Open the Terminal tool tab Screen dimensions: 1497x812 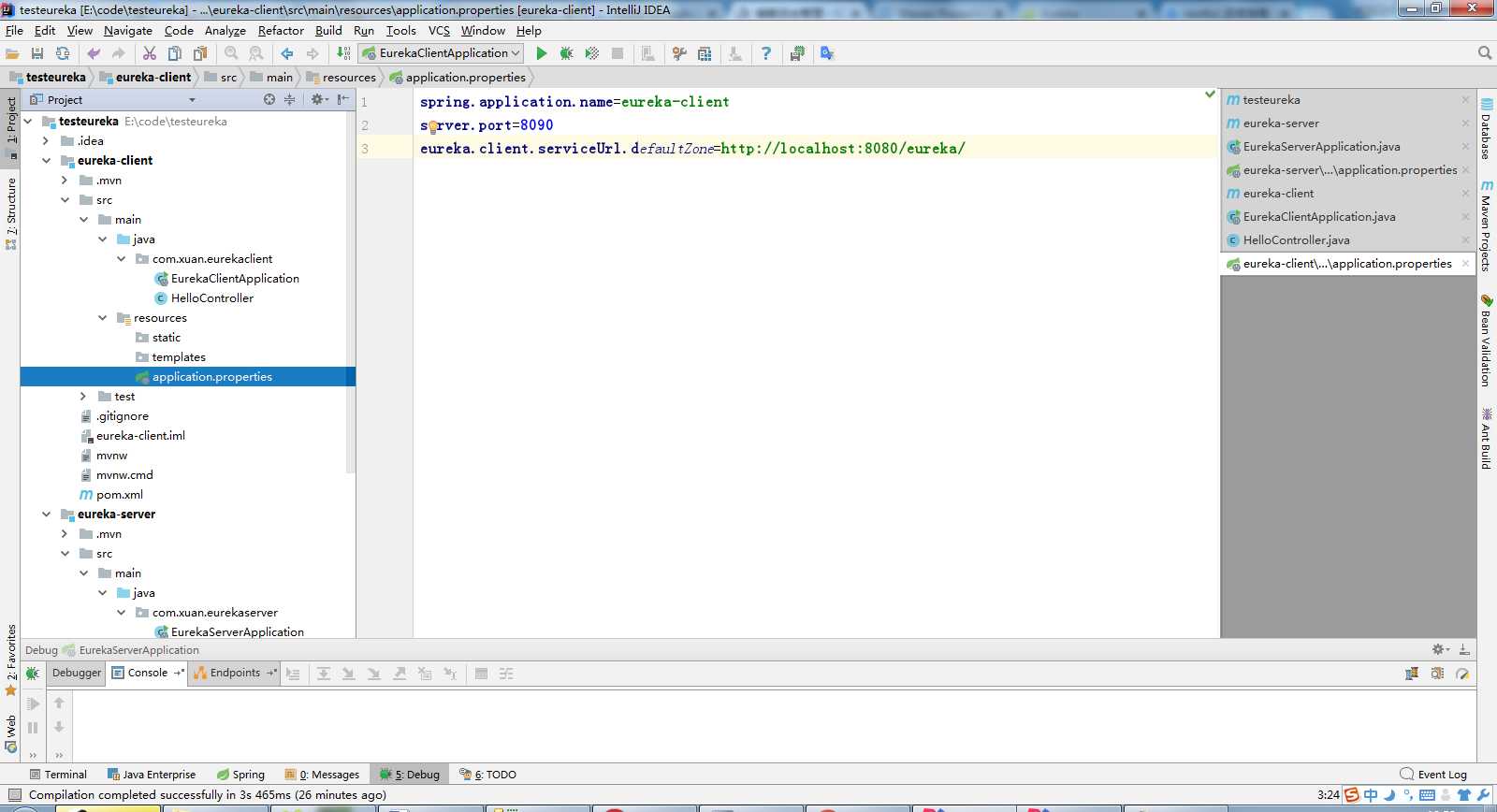tap(58, 775)
